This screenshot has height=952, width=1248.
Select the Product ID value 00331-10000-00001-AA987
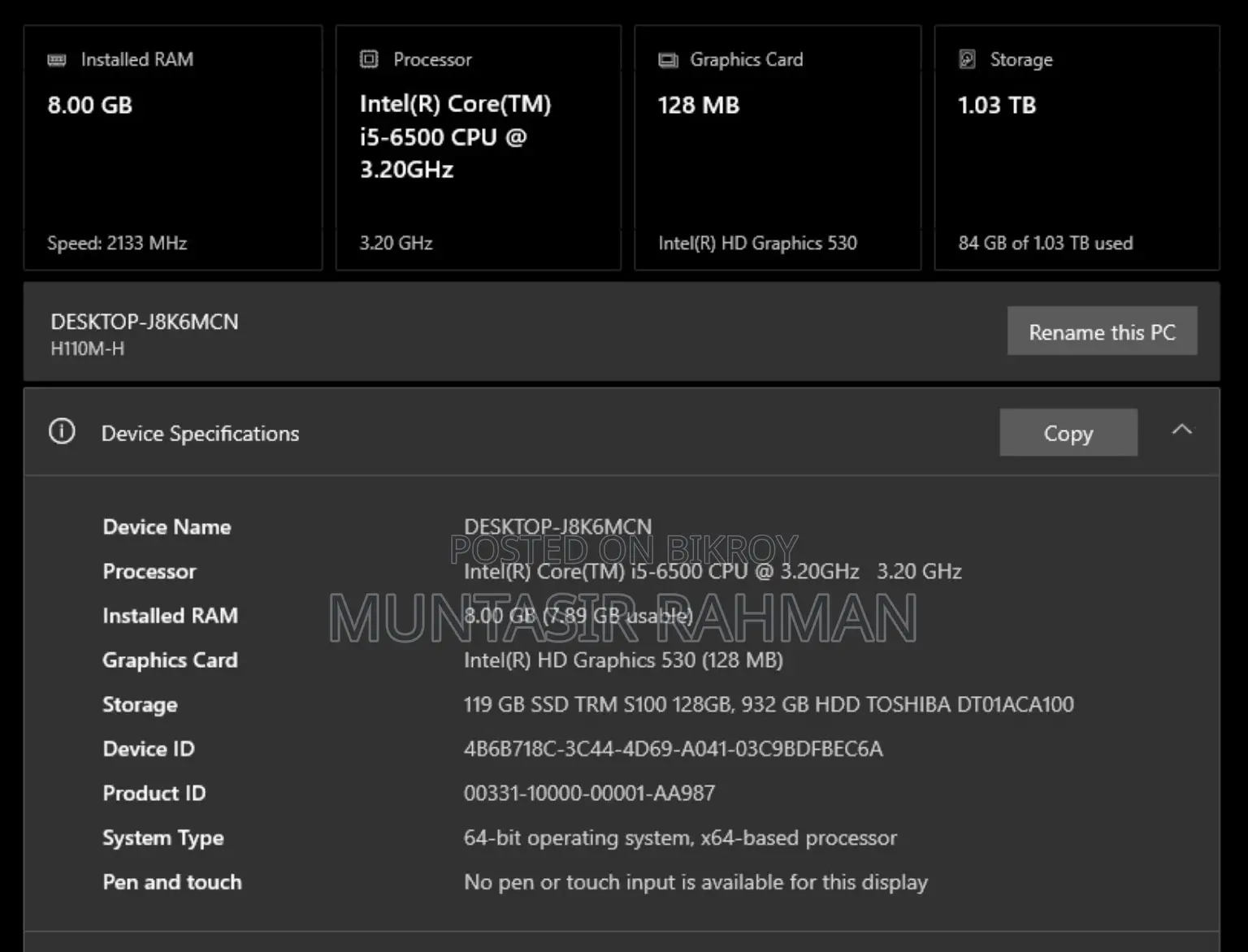pyautogui.click(x=589, y=793)
